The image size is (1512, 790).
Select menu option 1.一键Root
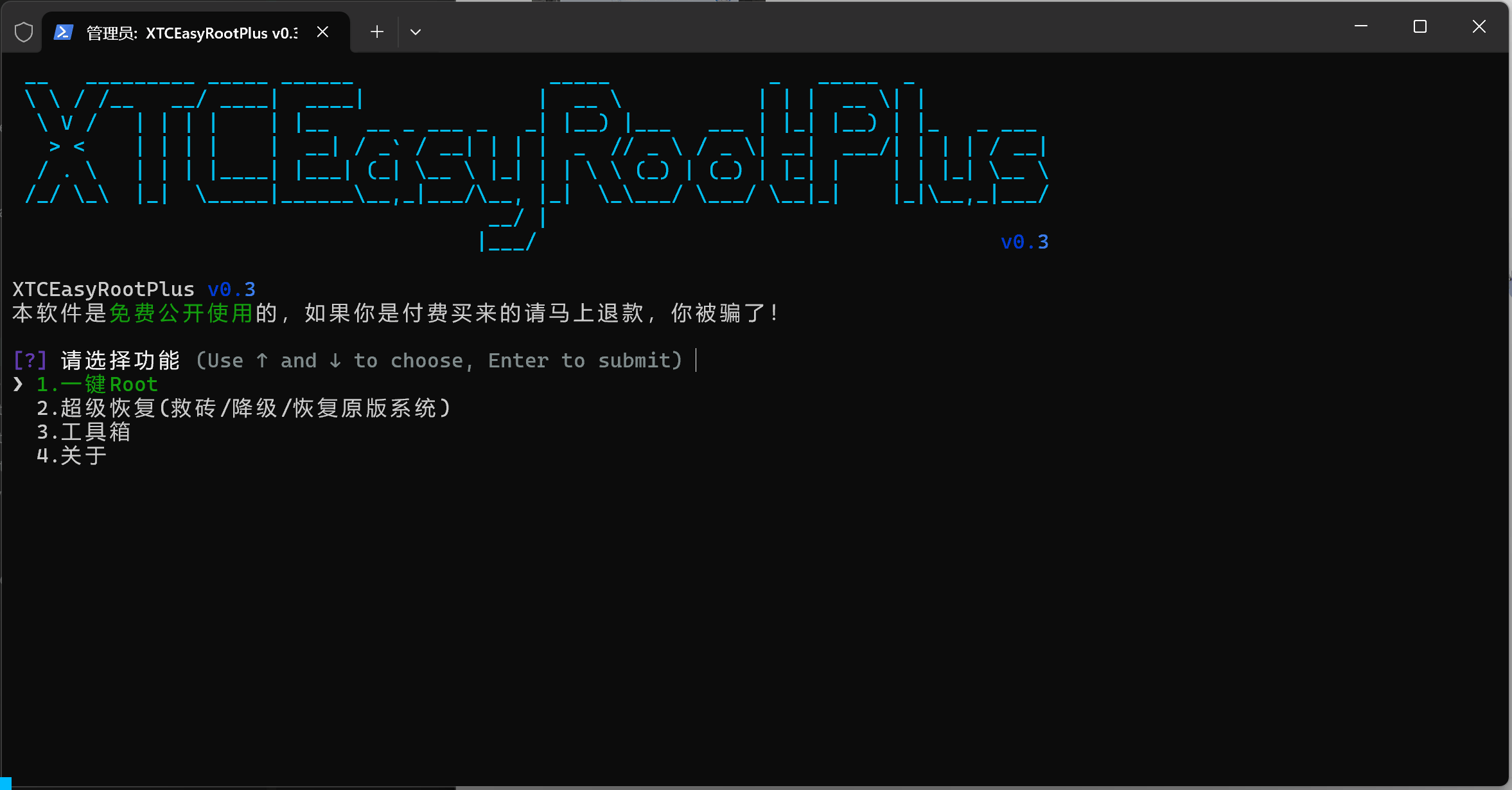point(97,384)
